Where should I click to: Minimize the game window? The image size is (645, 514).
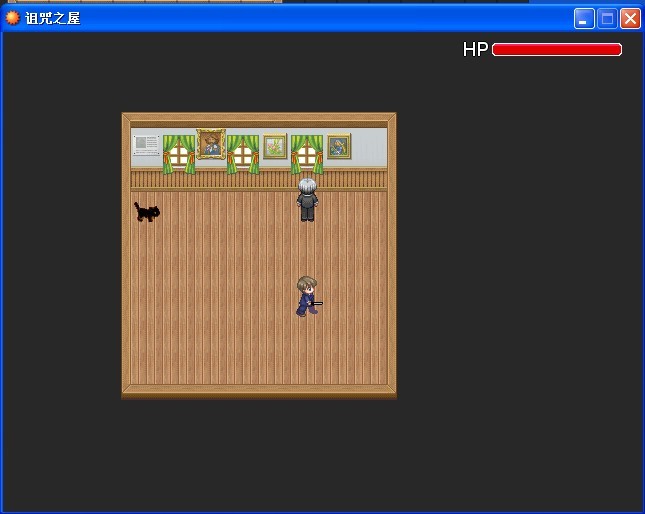tap(584, 19)
